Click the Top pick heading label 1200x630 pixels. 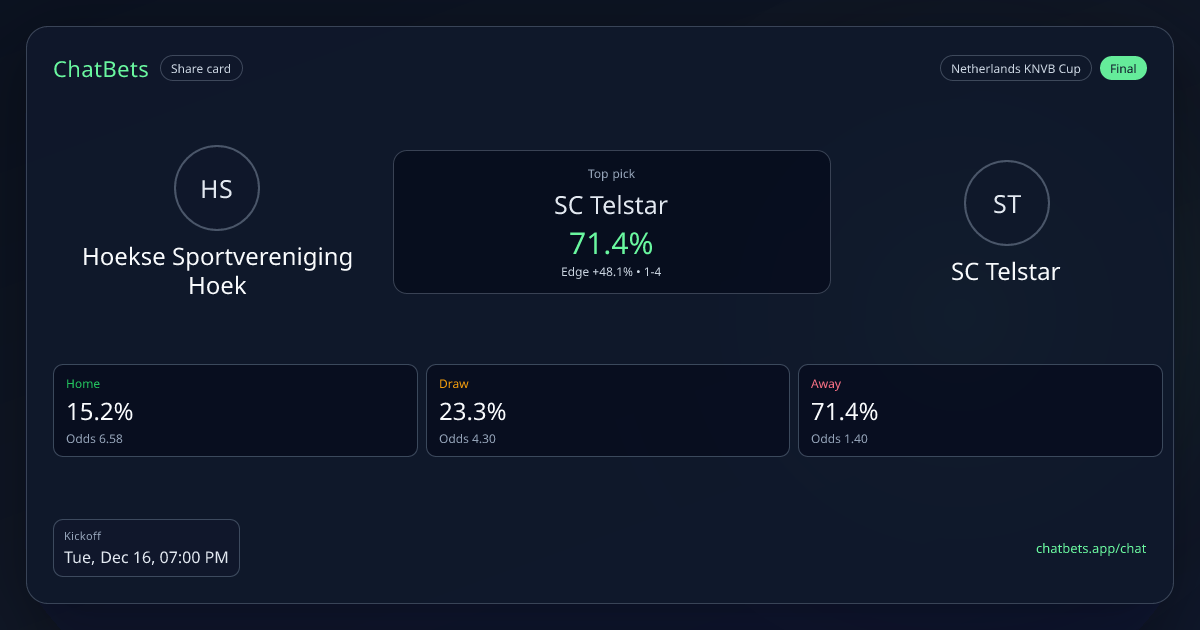coord(611,174)
